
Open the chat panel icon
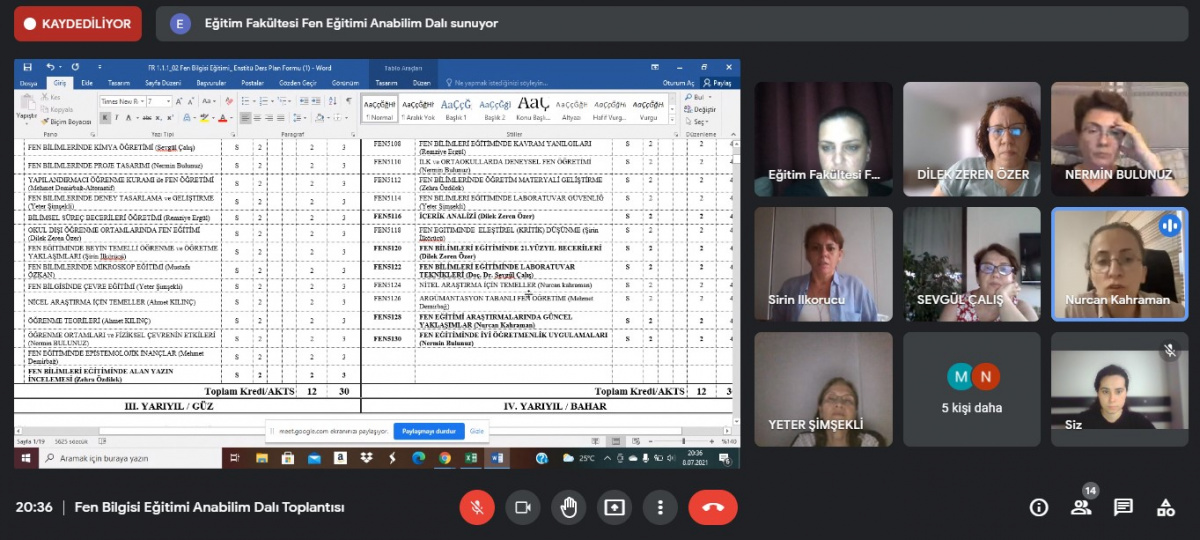[x=1123, y=507]
